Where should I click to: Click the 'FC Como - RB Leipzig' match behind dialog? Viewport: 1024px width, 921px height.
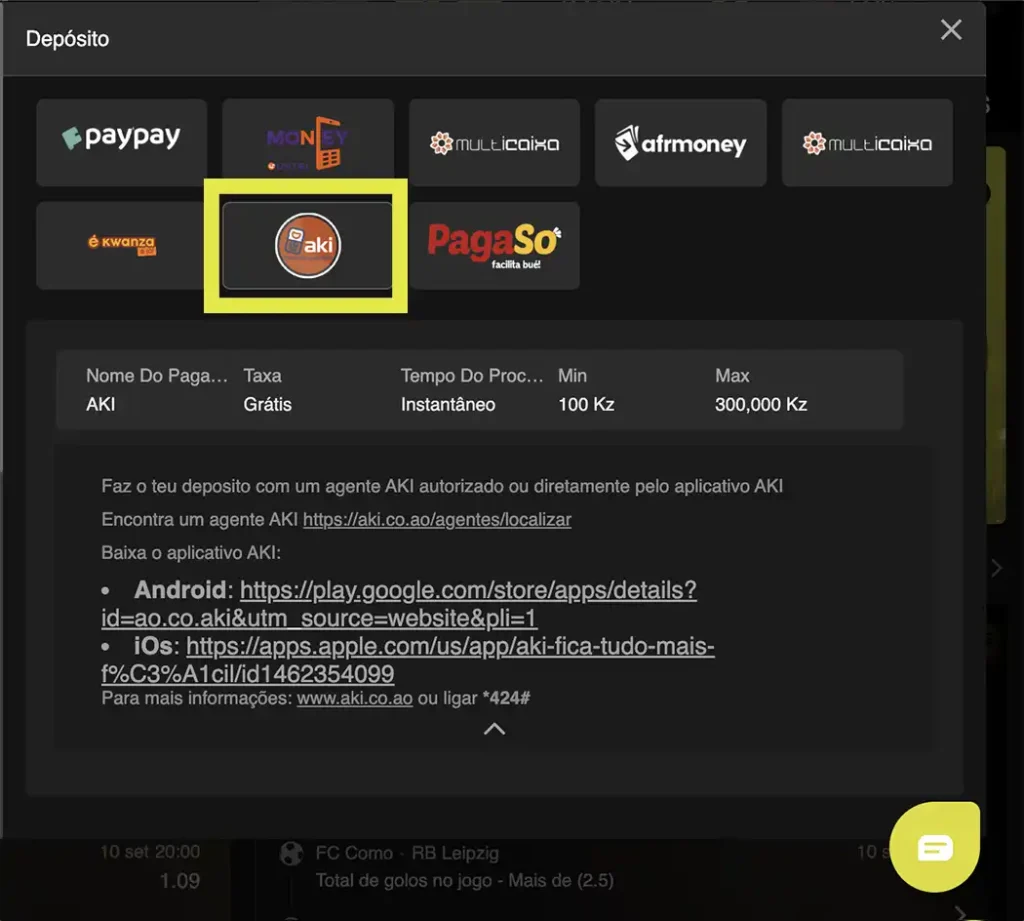(x=407, y=853)
